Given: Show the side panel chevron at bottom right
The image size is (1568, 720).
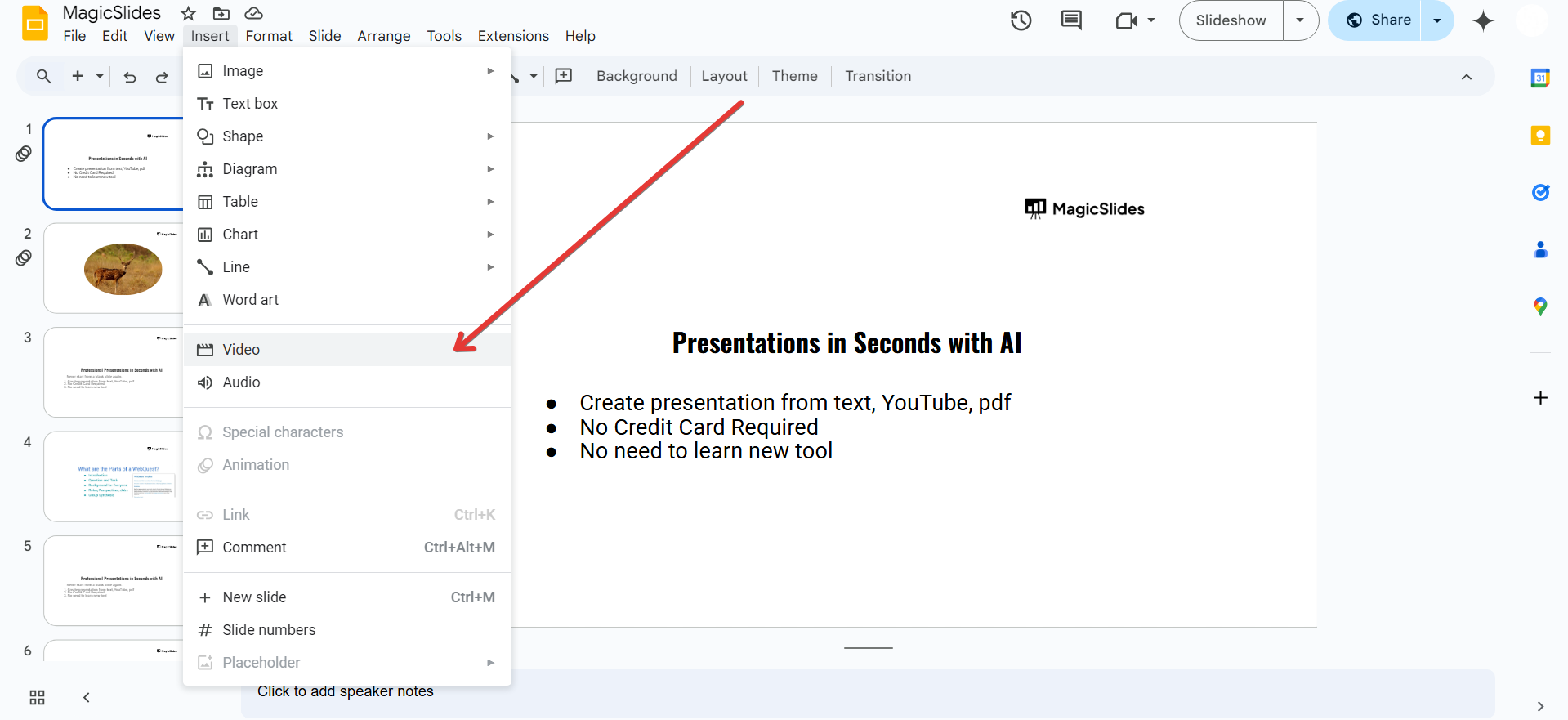Looking at the screenshot, I should [x=1540, y=706].
